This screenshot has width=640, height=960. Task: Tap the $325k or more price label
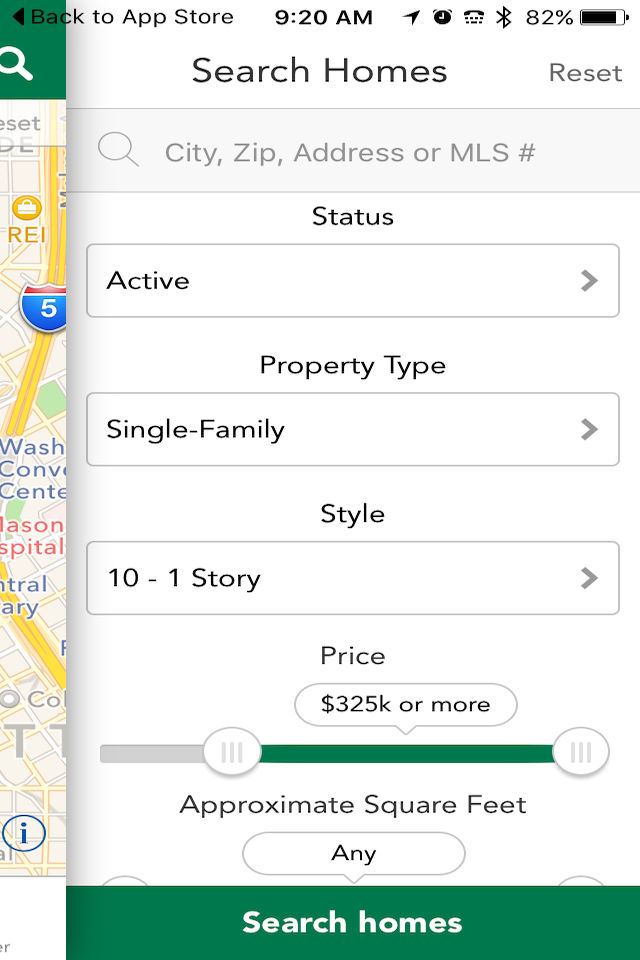click(405, 704)
